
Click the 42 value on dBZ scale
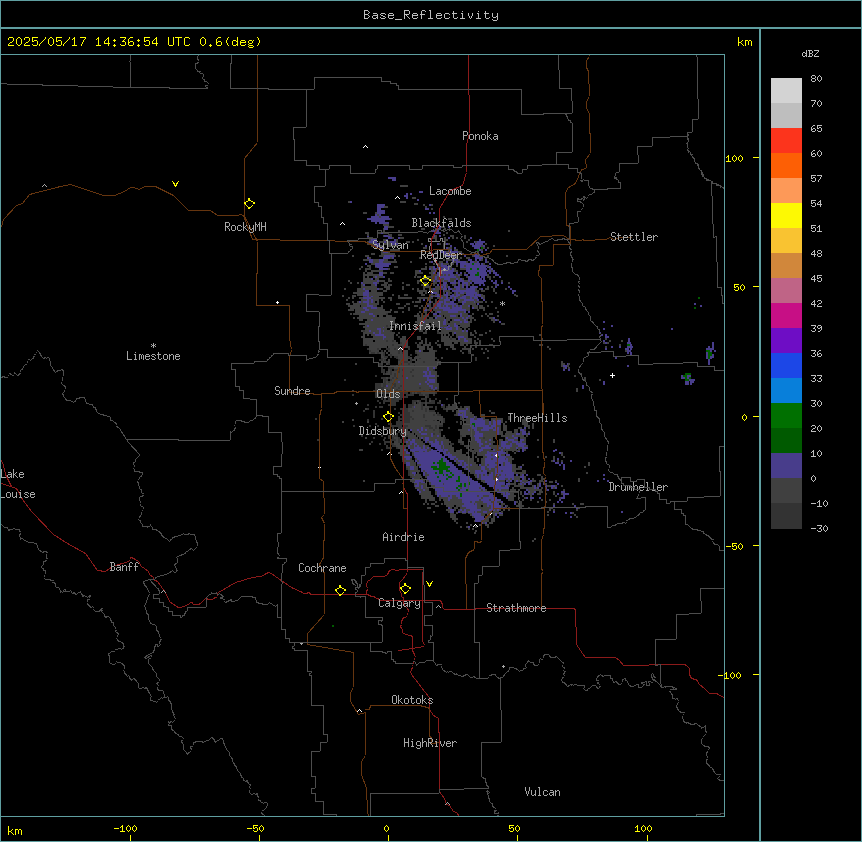[x=816, y=303]
